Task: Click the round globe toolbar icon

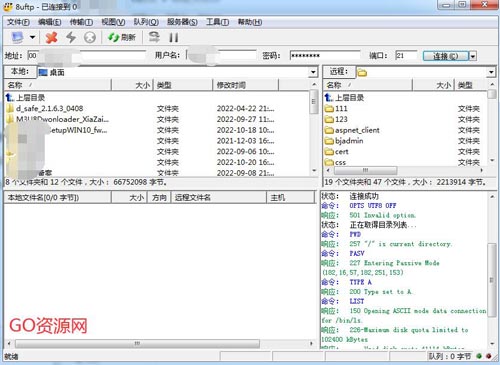Action: pyautogui.click(x=90, y=37)
